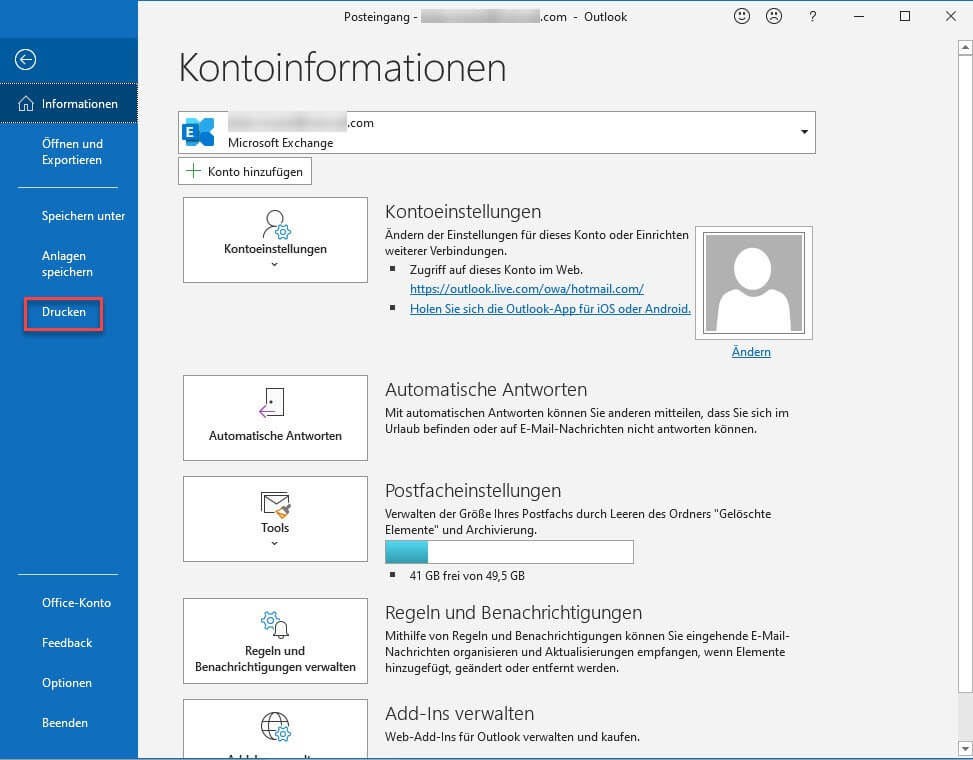Click the Ändern link under the photo
Screen dimensions: 973x760
coord(751,352)
